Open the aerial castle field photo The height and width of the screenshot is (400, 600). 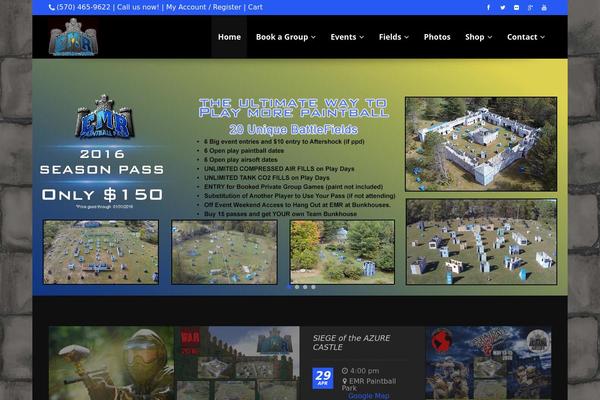[481, 144]
